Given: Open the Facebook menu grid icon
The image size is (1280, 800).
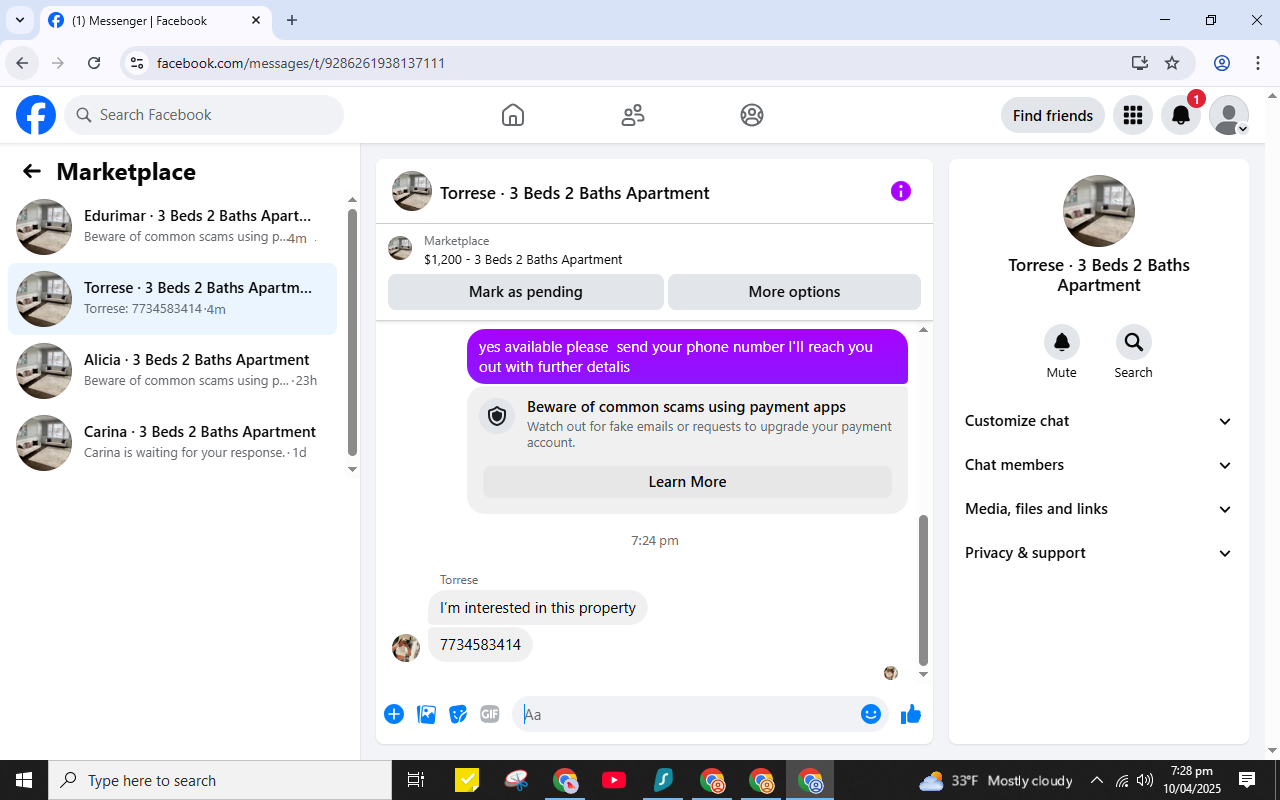Looking at the screenshot, I should coord(1133,115).
